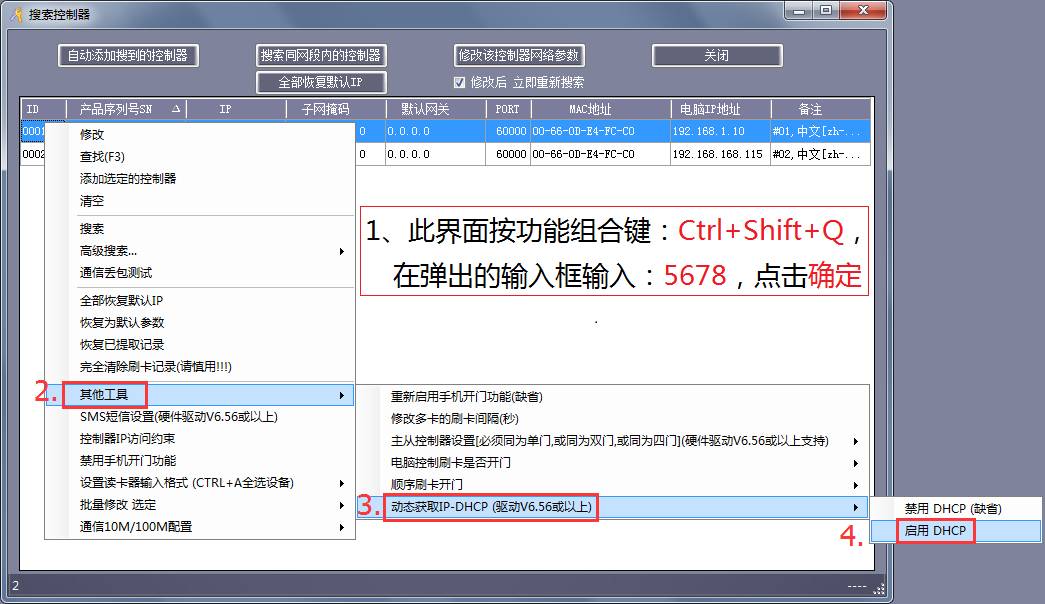Image resolution: width=1045 pixels, height=604 pixels.
Task: Select 启用 DHCP option
Action: 936,531
